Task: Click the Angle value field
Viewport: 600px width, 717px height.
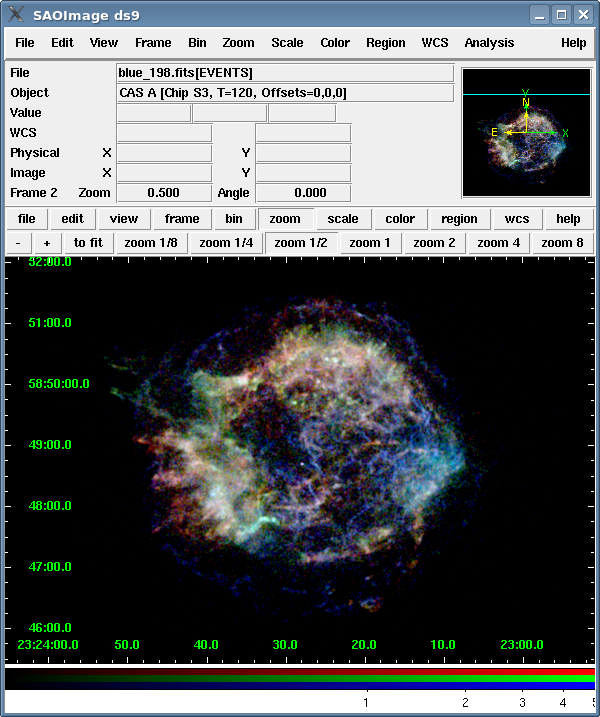Action: pos(303,193)
